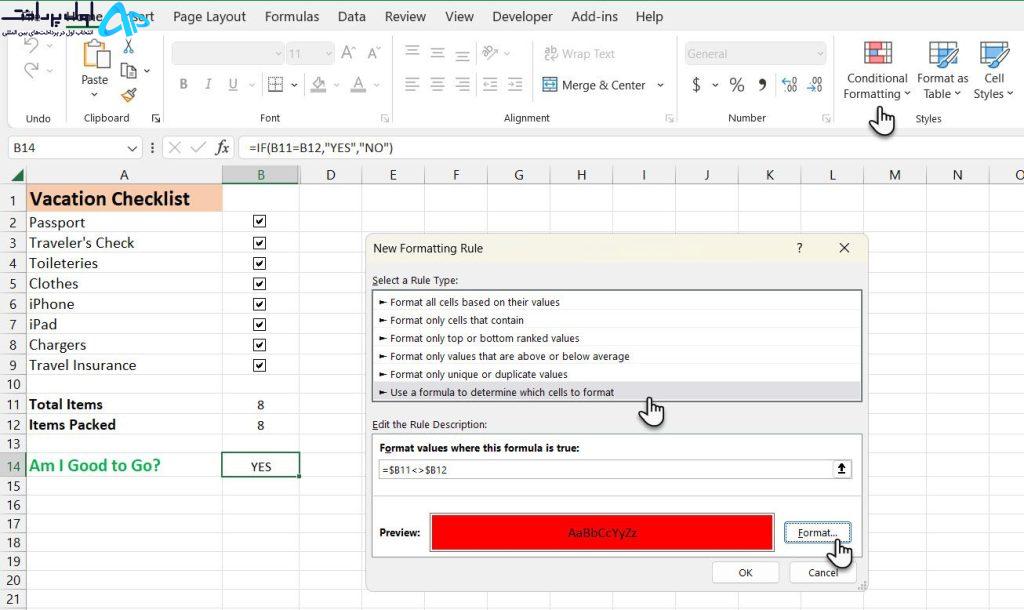Uncheck the Traveler's Check checkbox
The height and width of the screenshot is (610, 1024).
point(259,243)
